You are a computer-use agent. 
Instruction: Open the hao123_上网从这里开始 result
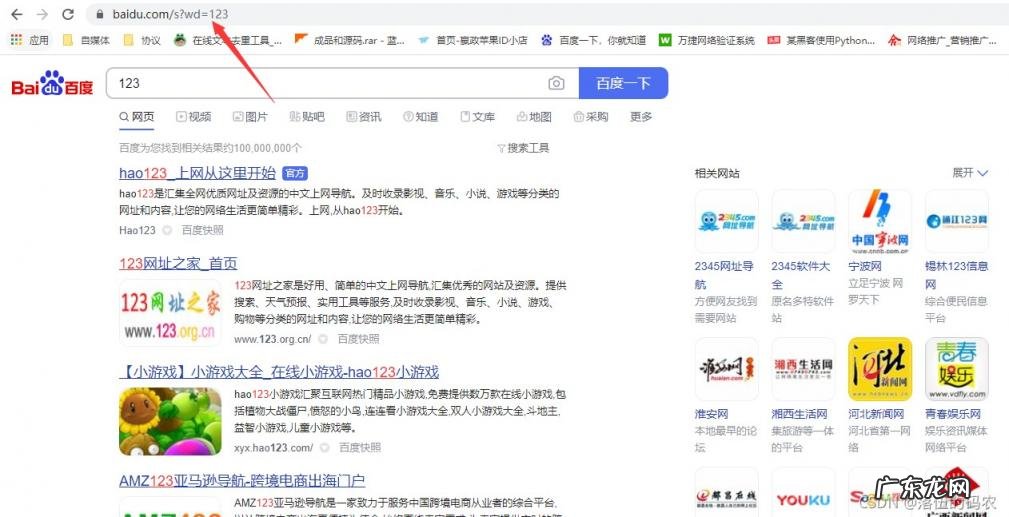pyautogui.click(x=198, y=173)
